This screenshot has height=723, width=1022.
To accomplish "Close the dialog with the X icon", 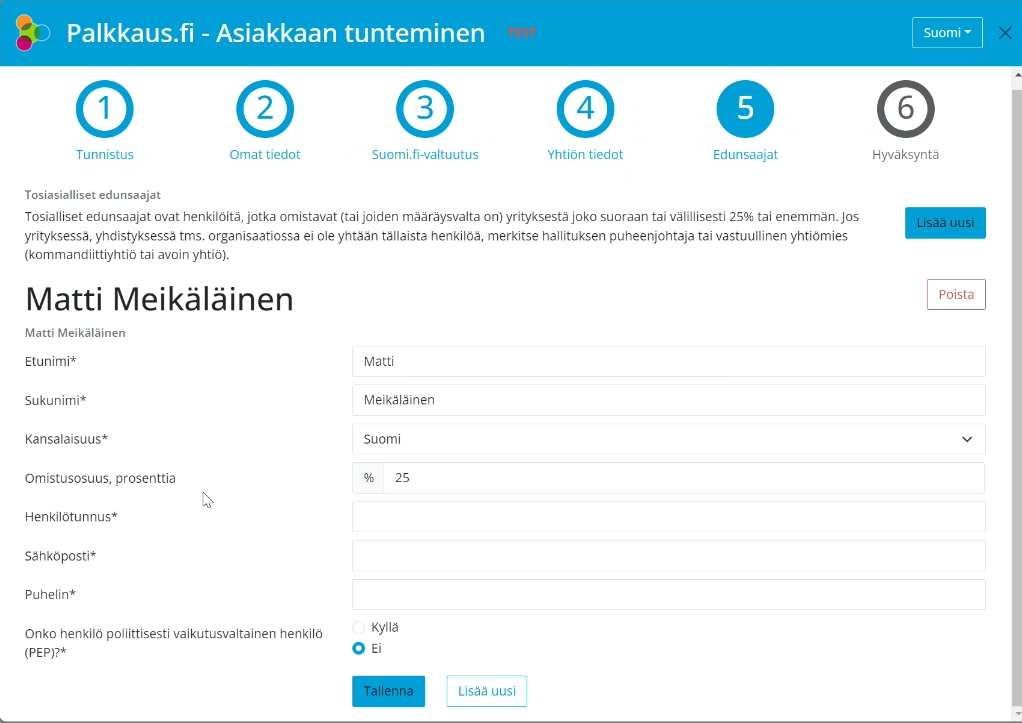I will pyautogui.click(x=1005, y=33).
